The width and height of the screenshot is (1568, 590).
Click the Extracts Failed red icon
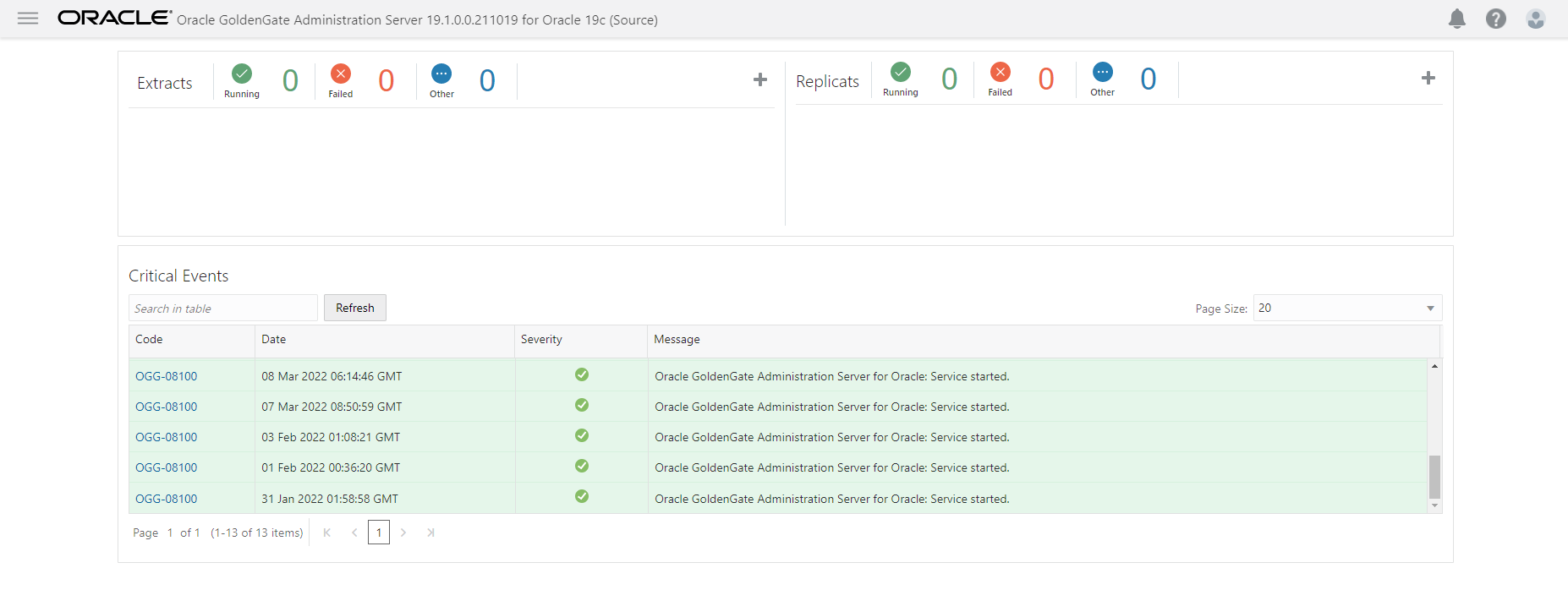pos(341,74)
